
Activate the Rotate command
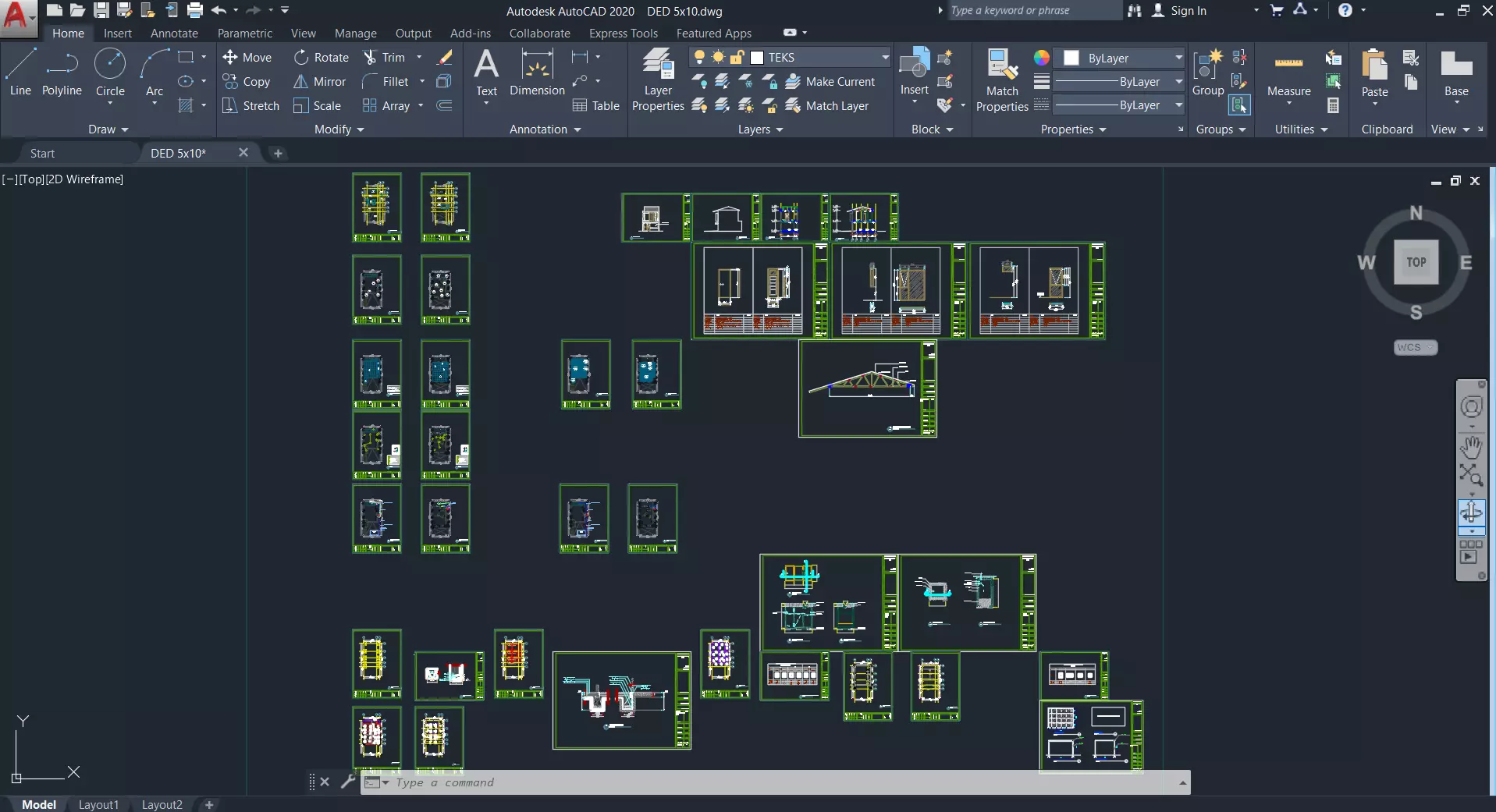(x=321, y=57)
